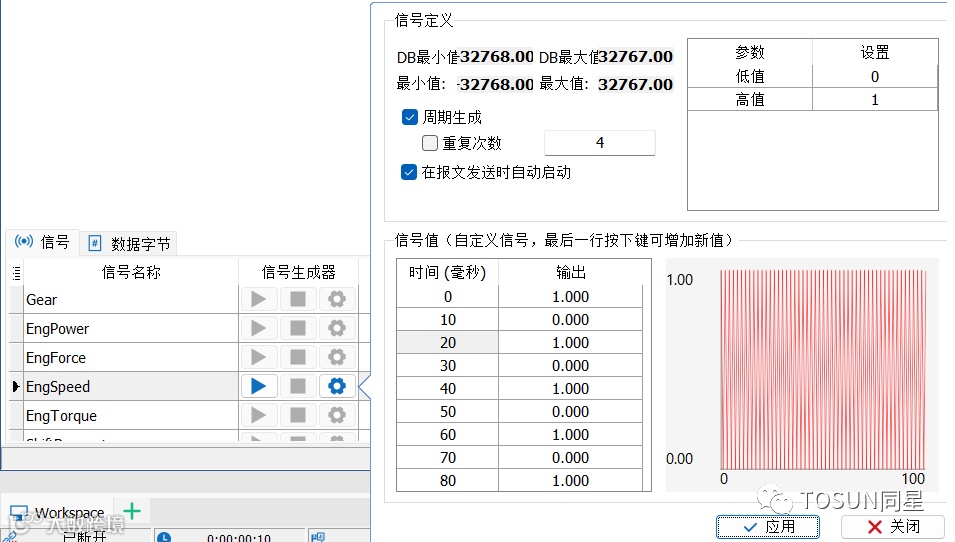
Task: Stop the EngForce signal generator
Action: click(298, 357)
